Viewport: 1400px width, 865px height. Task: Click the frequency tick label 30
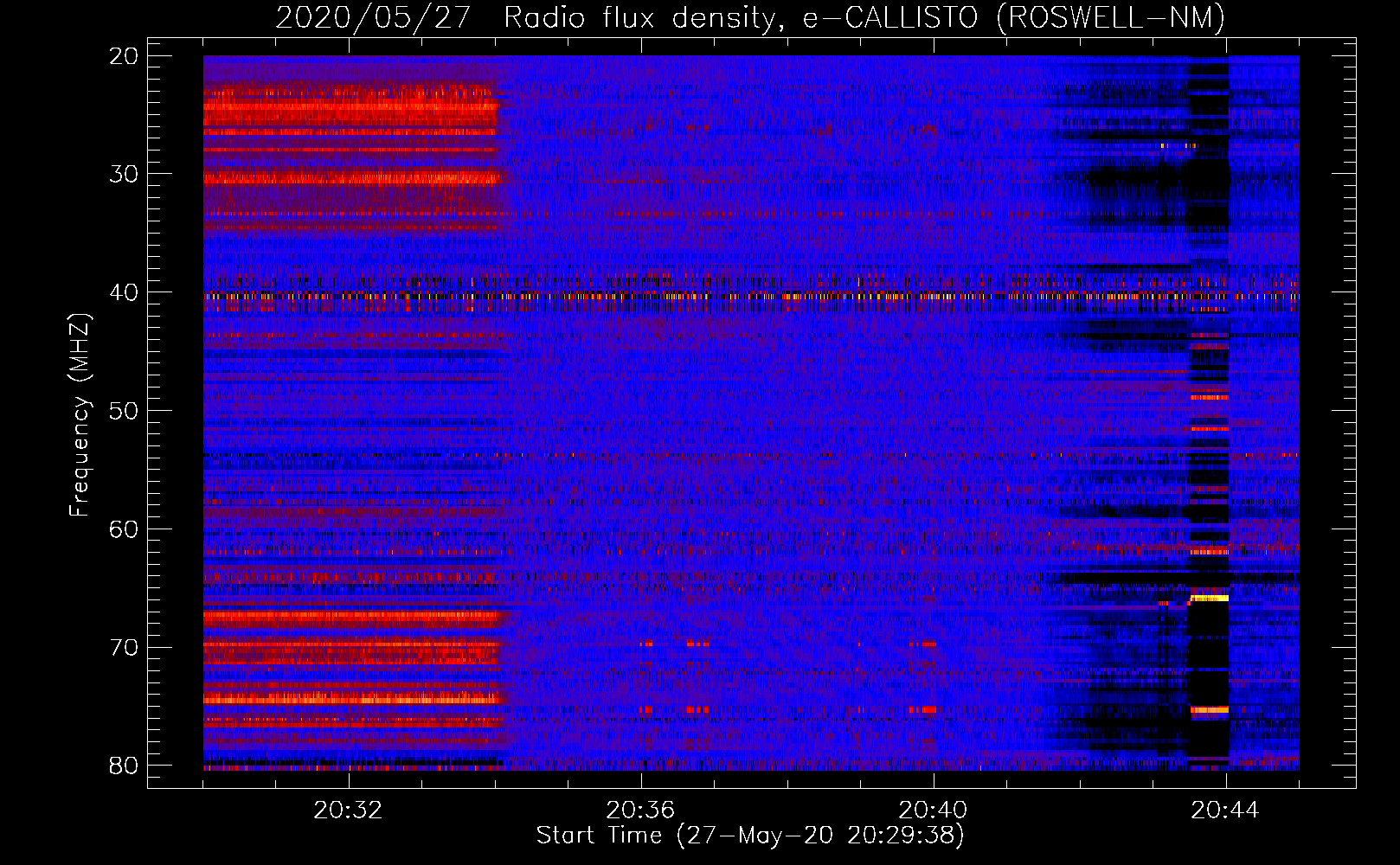click(x=124, y=174)
